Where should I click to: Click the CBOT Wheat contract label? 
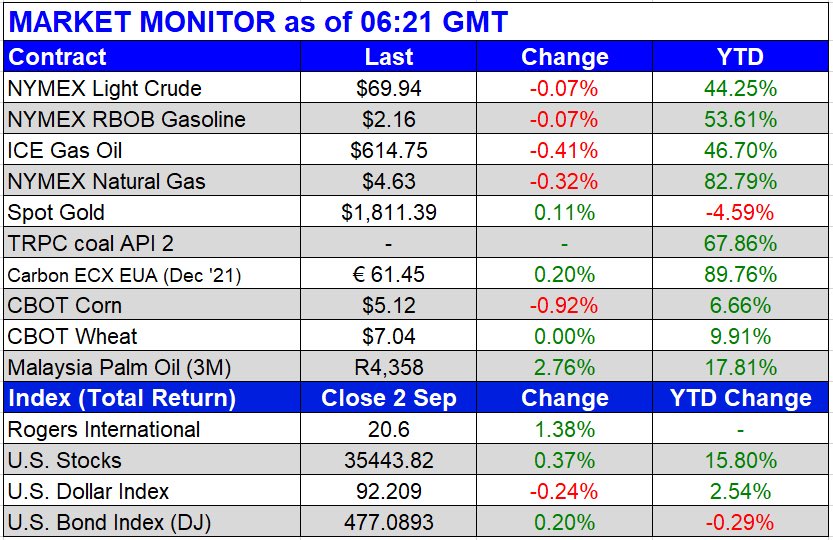click(72, 336)
